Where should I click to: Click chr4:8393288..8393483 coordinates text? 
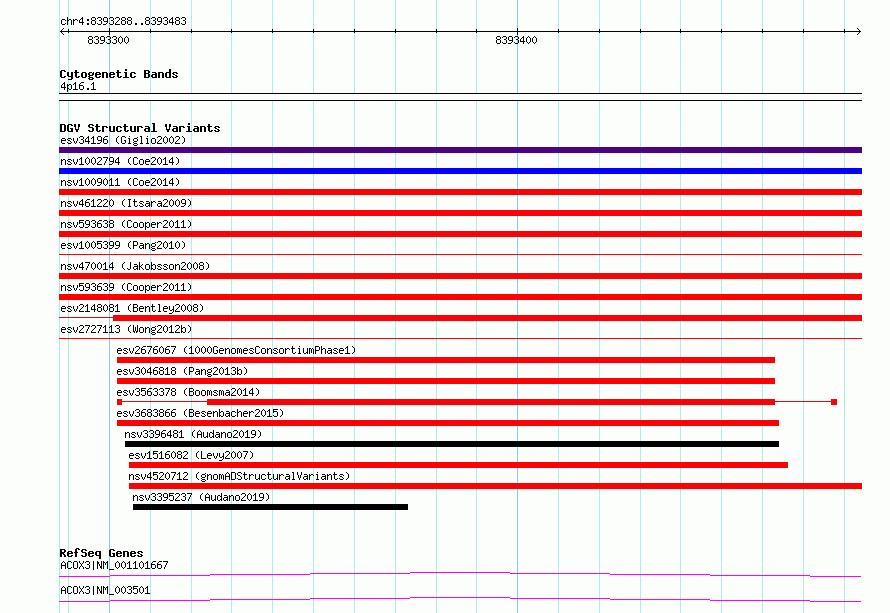coord(123,21)
